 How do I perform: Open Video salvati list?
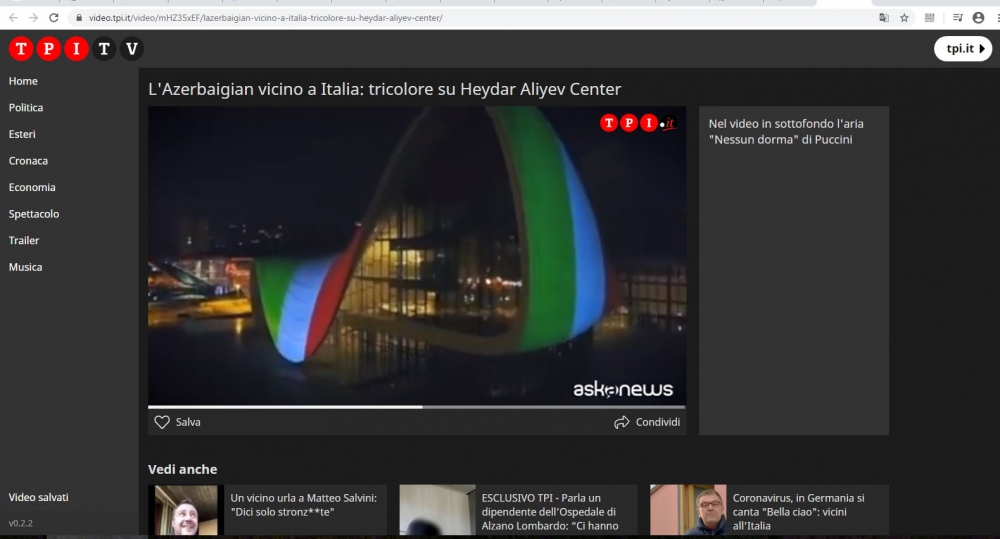coord(38,498)
